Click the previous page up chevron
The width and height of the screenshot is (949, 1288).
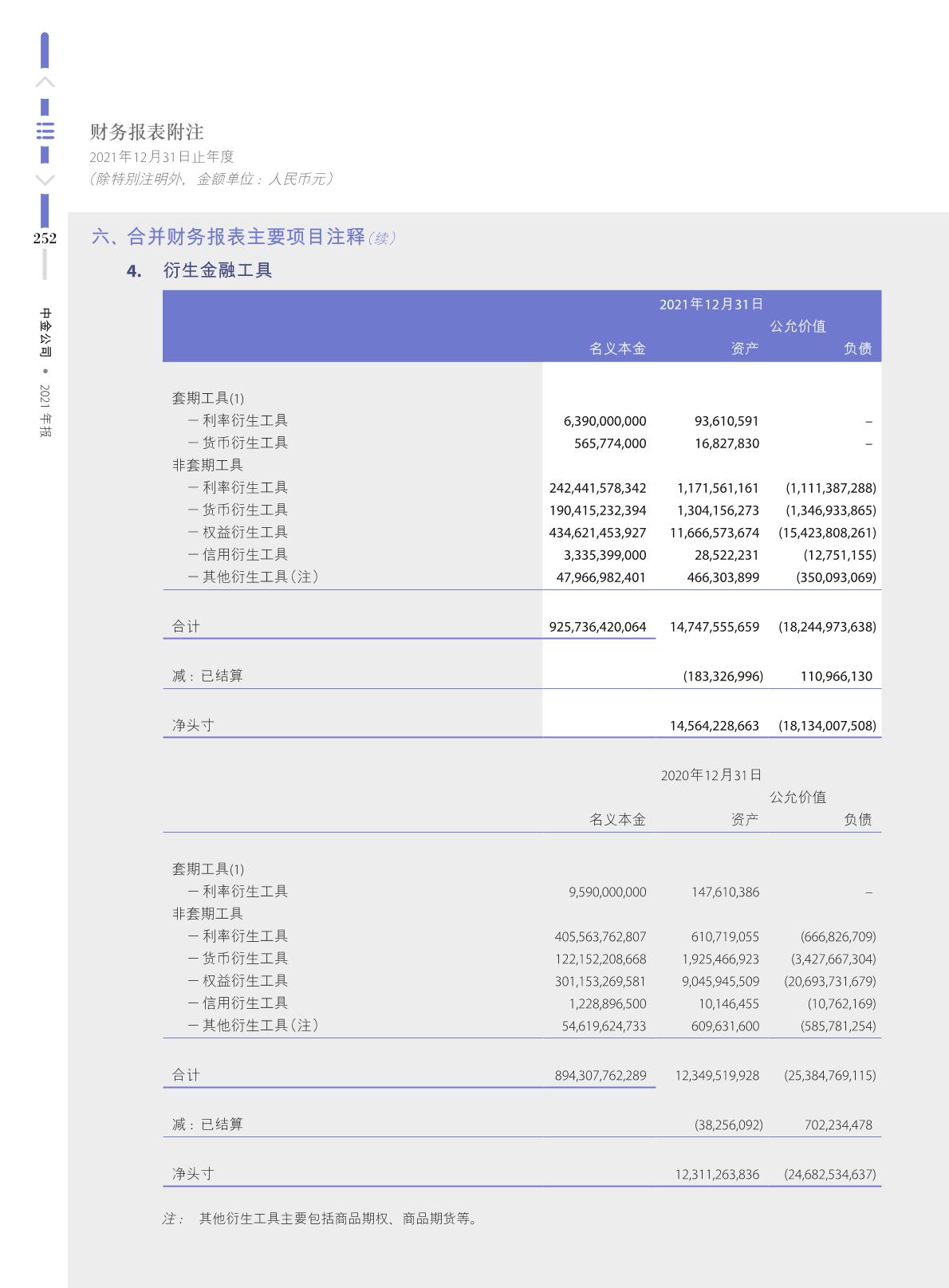point(45,82)
